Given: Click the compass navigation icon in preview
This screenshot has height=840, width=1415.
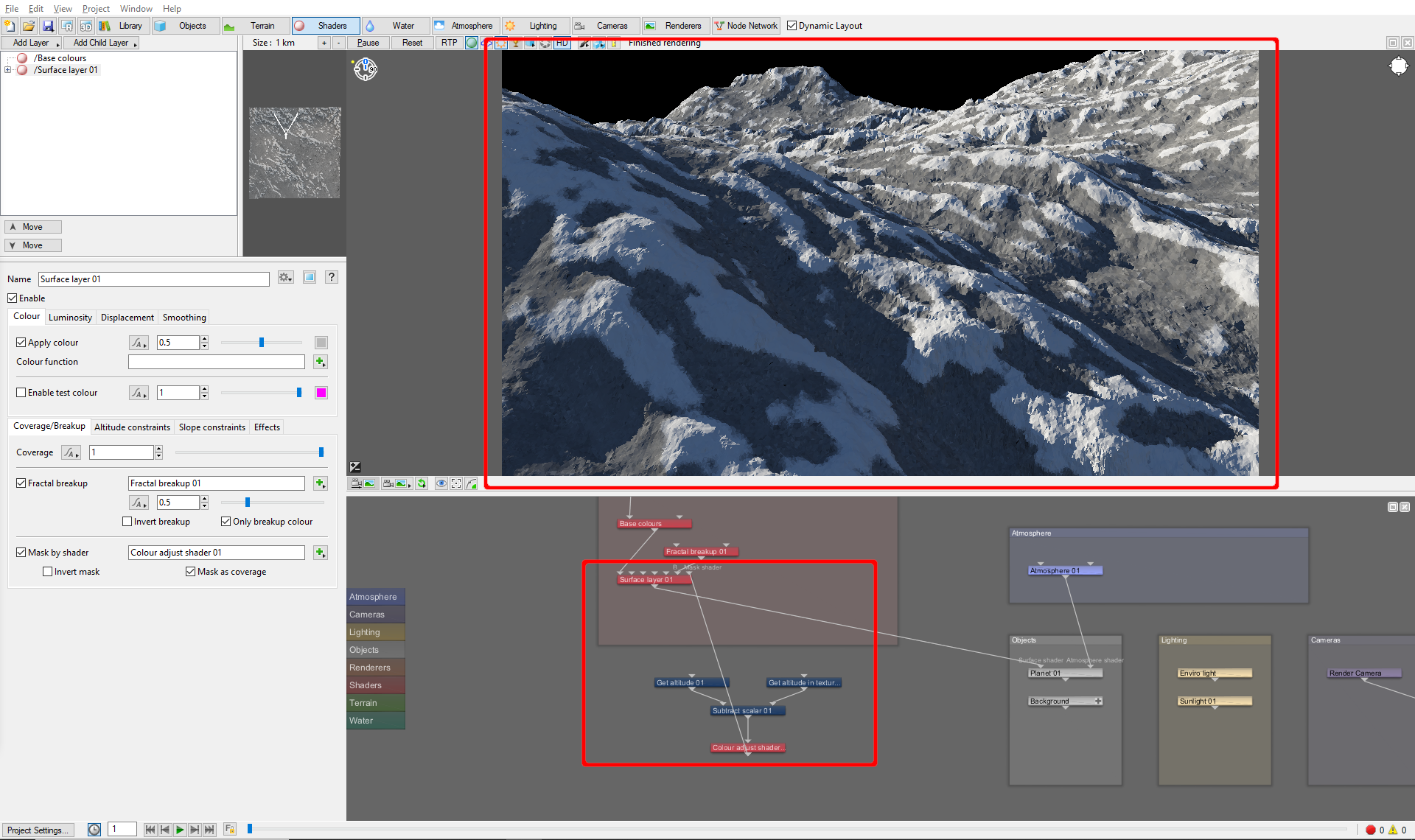Looking at the screenshot, I should coord(366,69).
